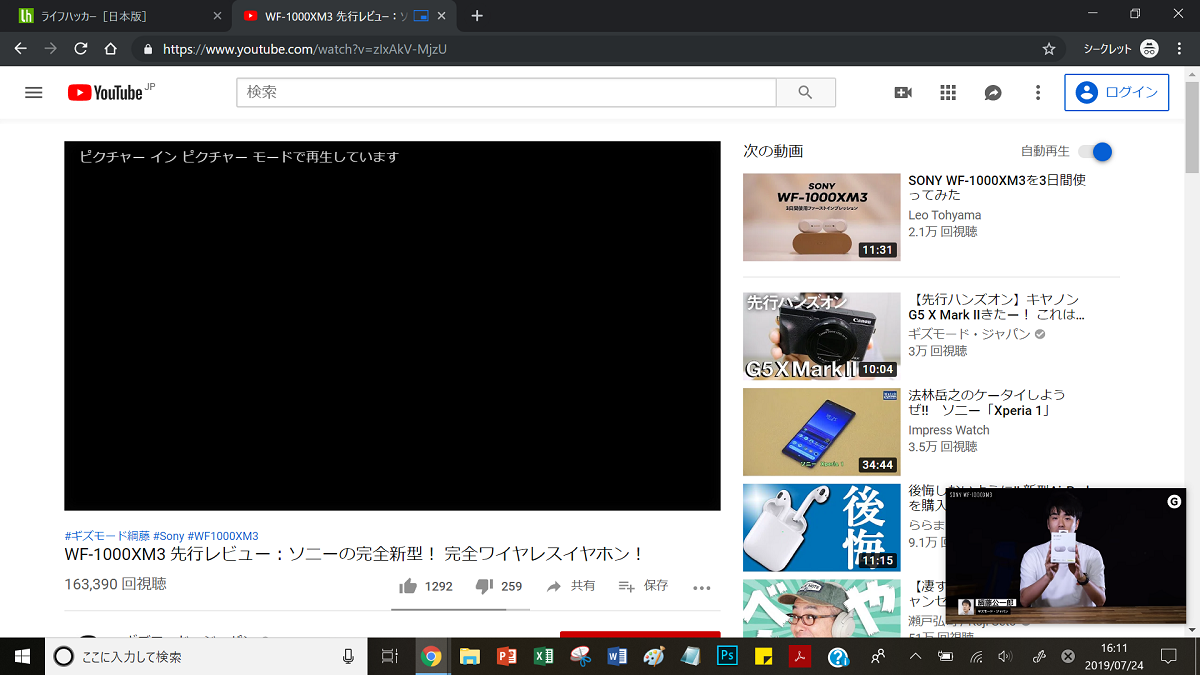Click the Windows taskbar search box
Viewport: 1200px width, 675px height.
coord(205,656)
